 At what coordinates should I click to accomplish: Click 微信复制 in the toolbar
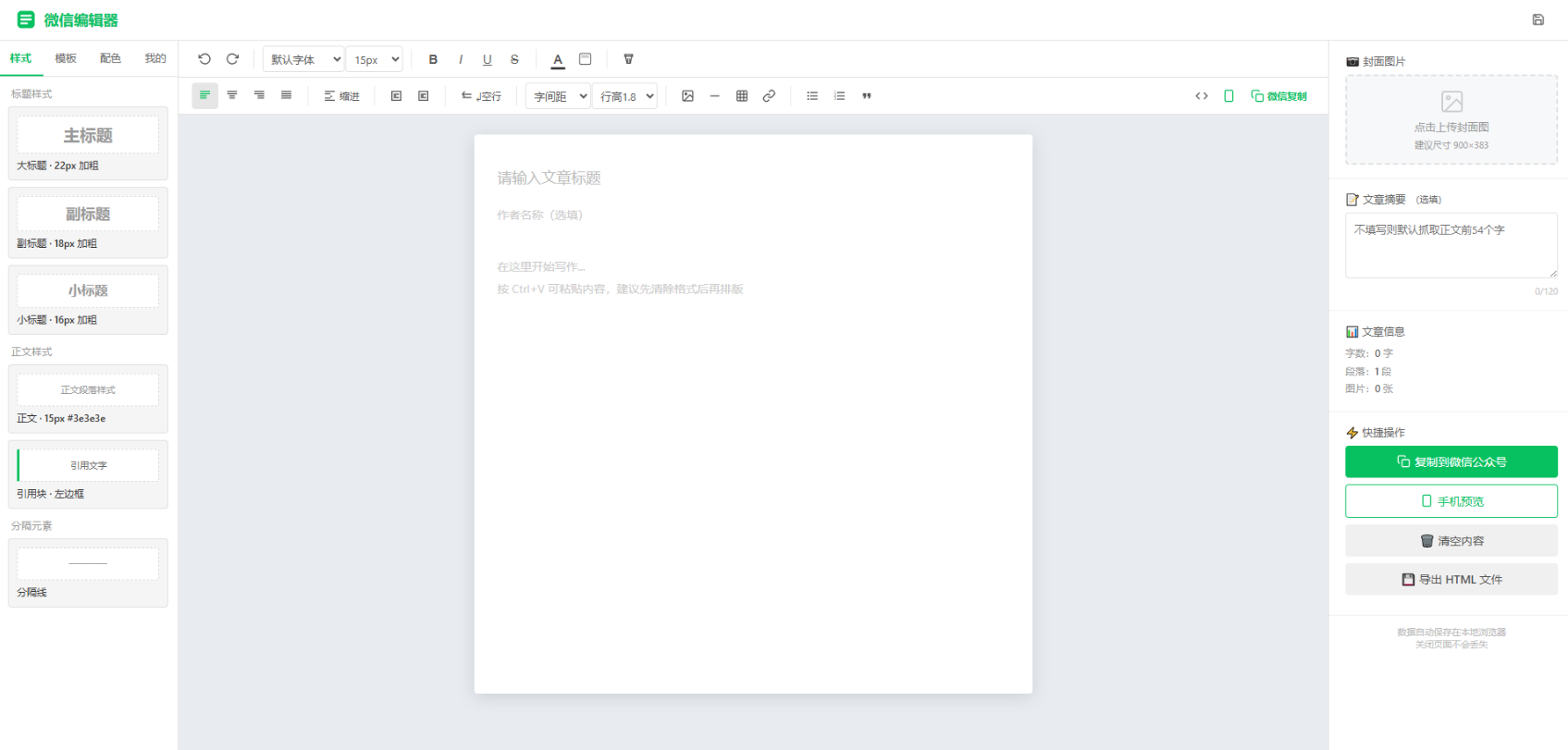[x=1279, y=96]
